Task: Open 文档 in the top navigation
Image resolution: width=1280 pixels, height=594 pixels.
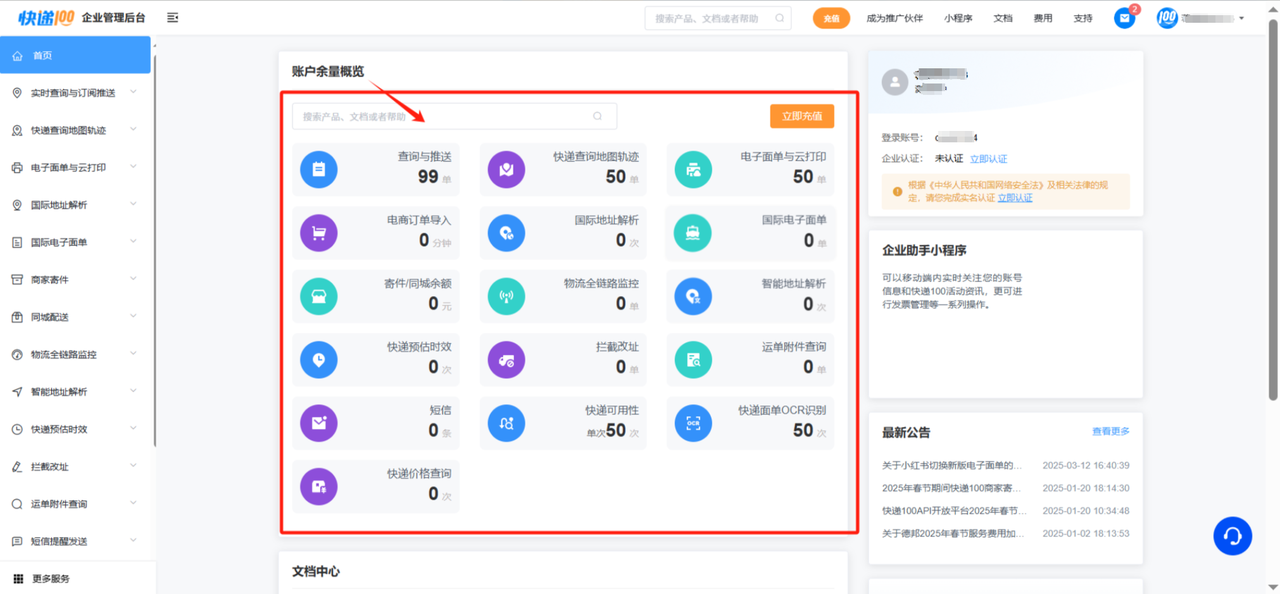Action: pyautogui.click(x=1003, y=18)
